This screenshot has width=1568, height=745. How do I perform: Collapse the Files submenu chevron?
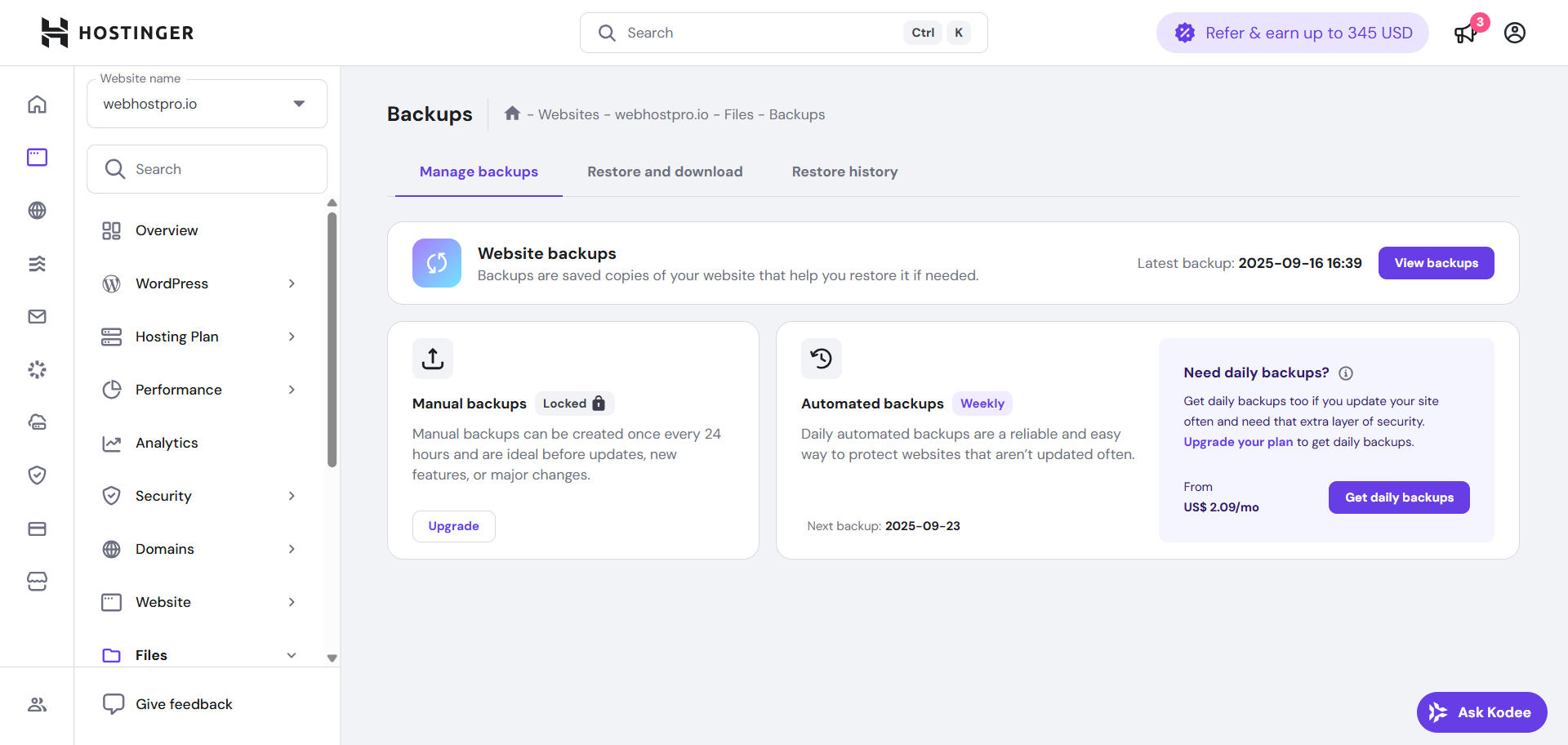point(292,655)
